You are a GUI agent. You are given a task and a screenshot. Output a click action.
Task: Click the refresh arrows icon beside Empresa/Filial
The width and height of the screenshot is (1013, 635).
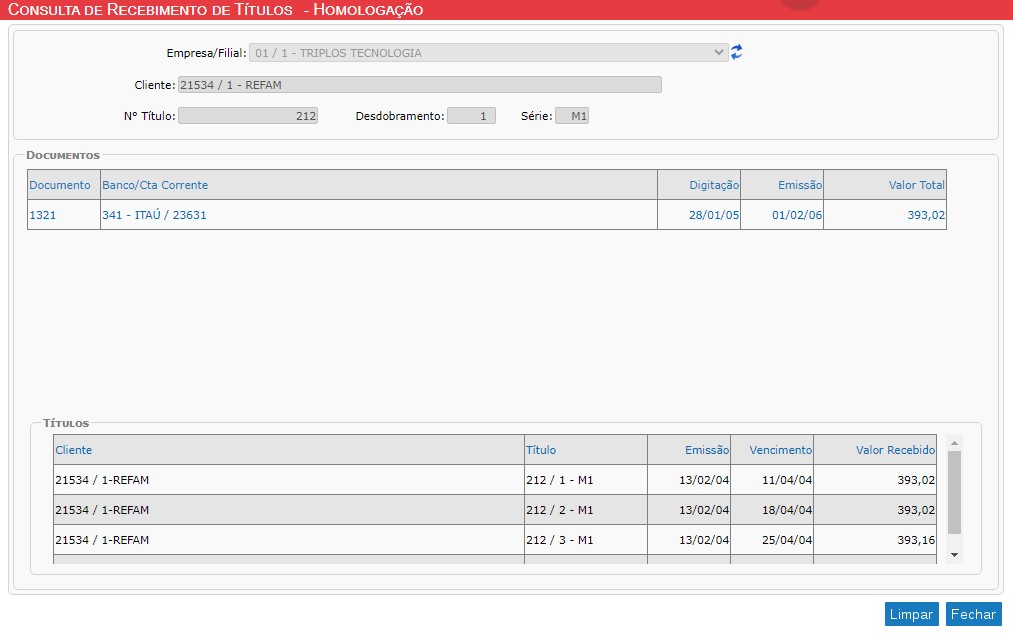pyautogui.click(x=736, y=52)
